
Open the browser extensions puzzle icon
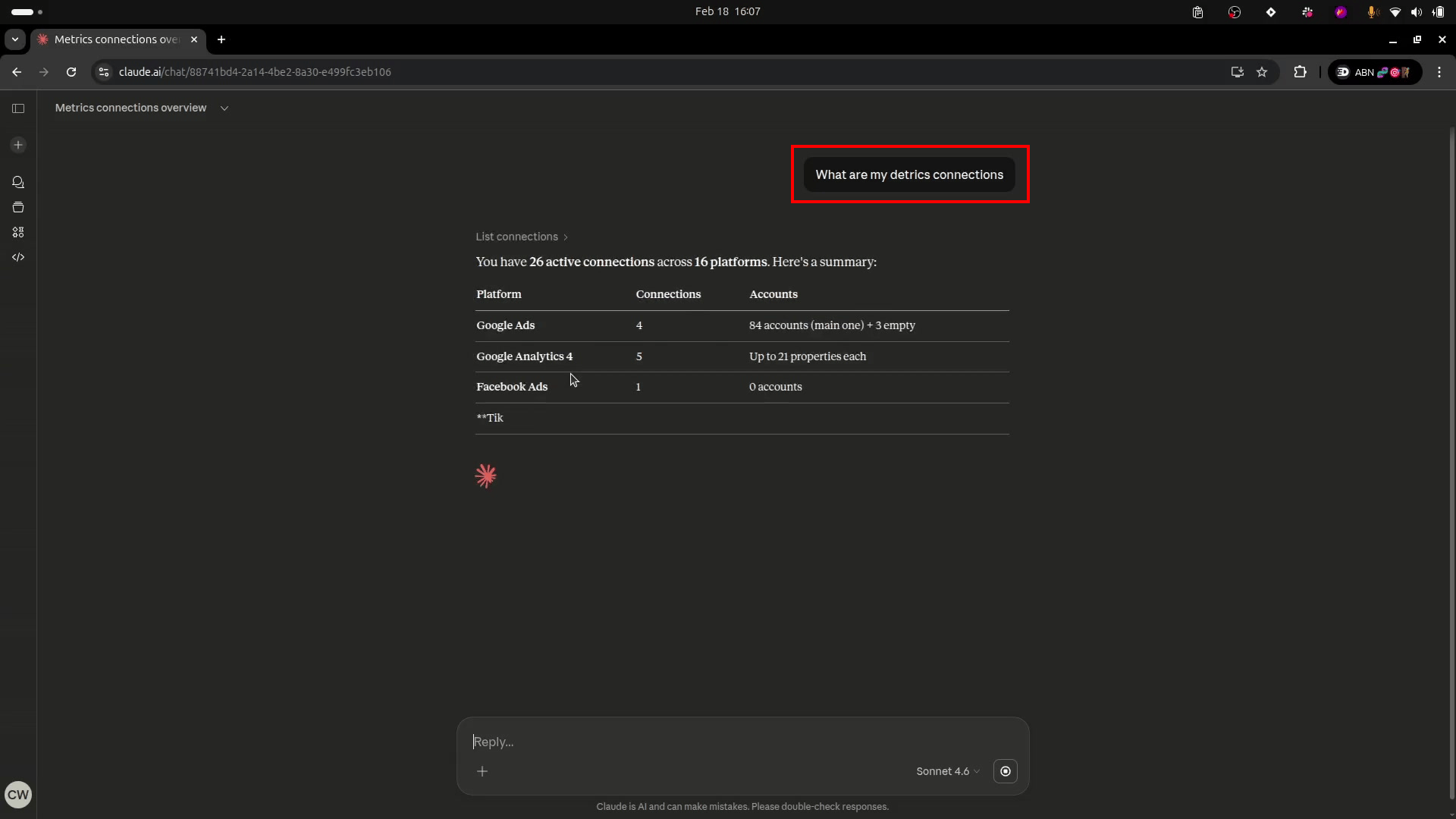(1300, 72)
